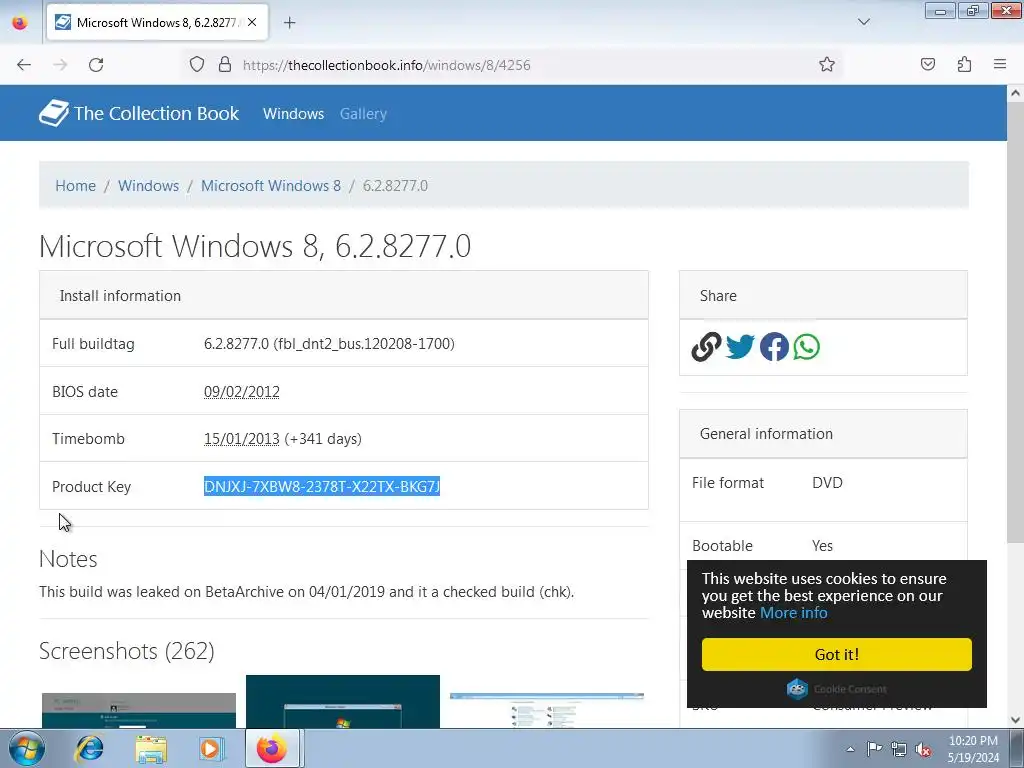
Task: Click the Firefox taskbar button
Action: 272,748
